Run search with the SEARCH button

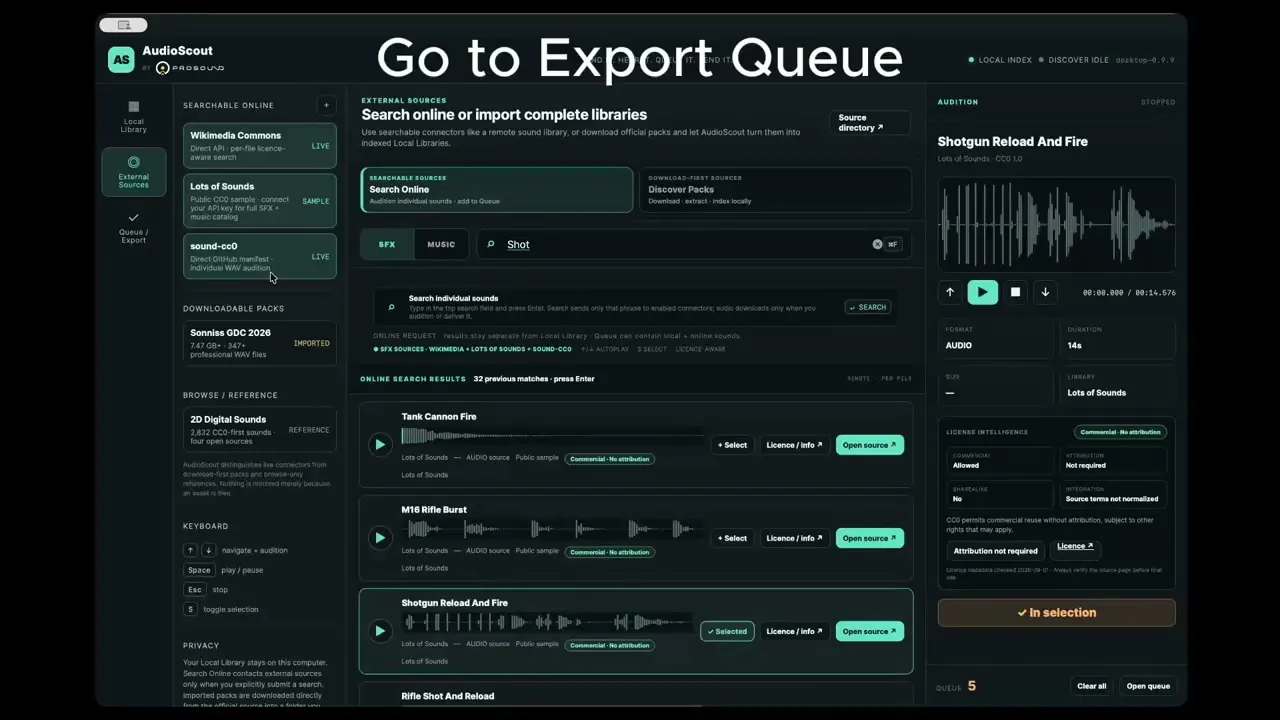click(868, 307)
